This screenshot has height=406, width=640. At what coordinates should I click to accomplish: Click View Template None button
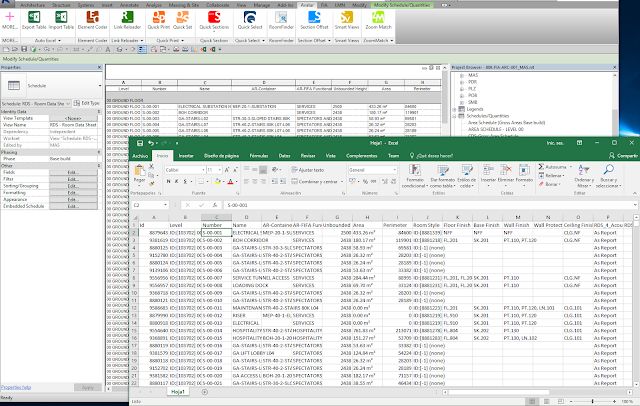tap(73, 118)
